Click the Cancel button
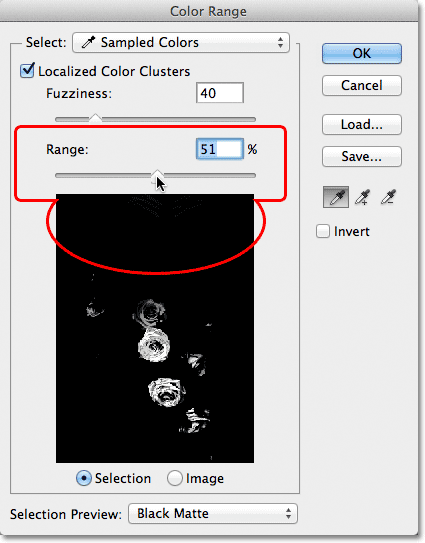The height and width of the screenshot is (543, 425). tap(362, 85)
